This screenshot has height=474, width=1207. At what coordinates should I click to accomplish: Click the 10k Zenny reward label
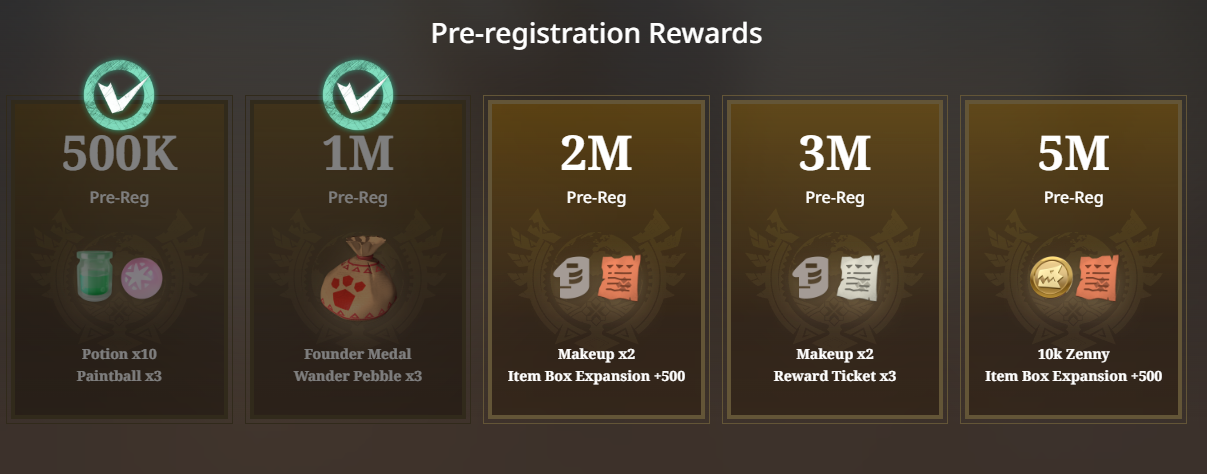click(1073, 354)
